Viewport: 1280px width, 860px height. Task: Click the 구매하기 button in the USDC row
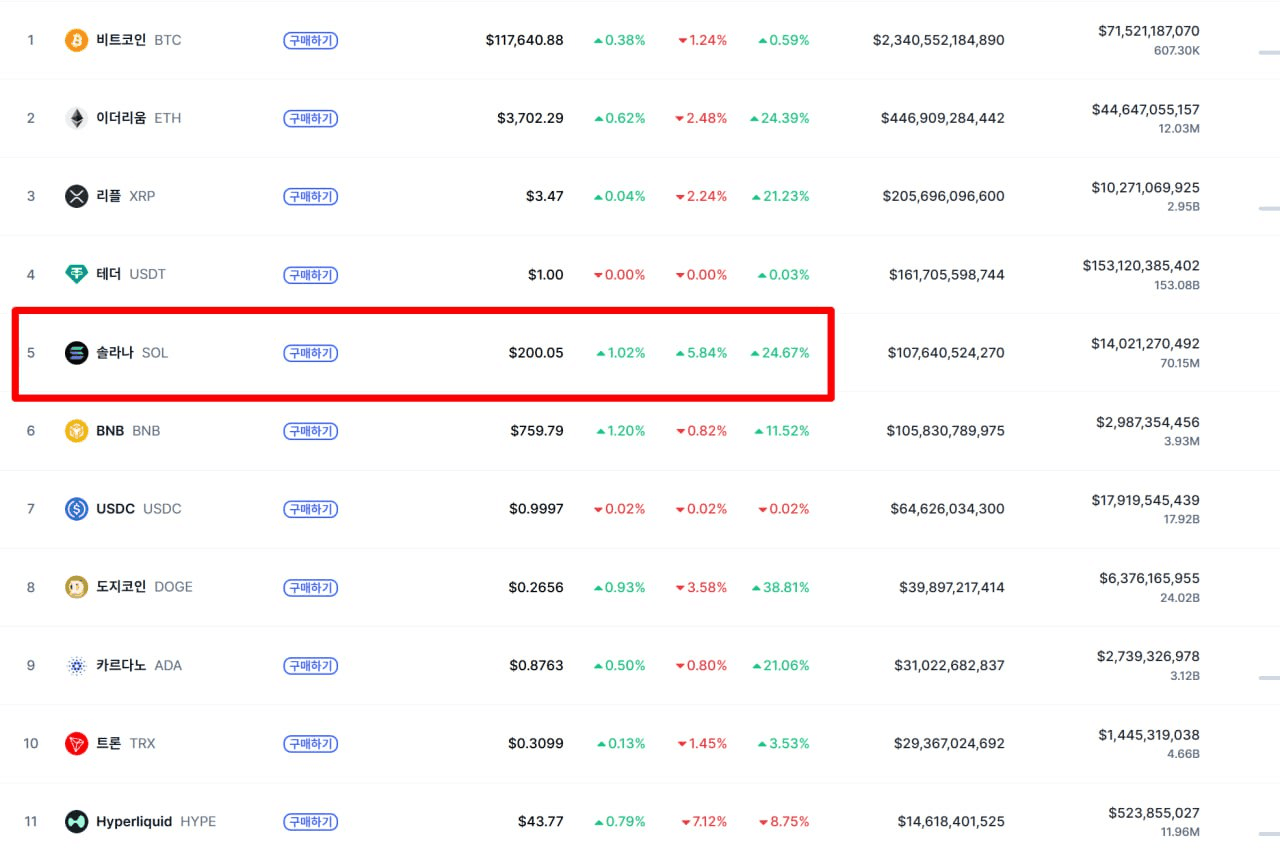pyautogui.click(x=311, y=509)
